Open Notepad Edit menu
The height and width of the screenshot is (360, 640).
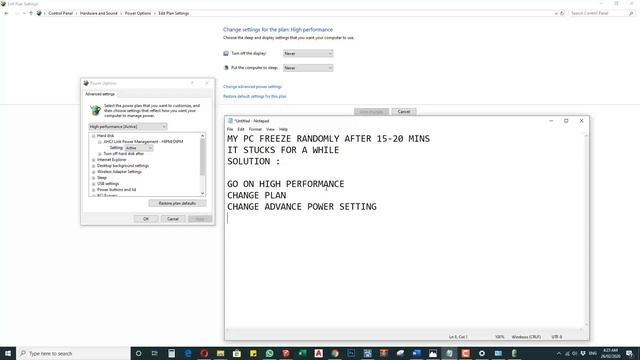241,129
